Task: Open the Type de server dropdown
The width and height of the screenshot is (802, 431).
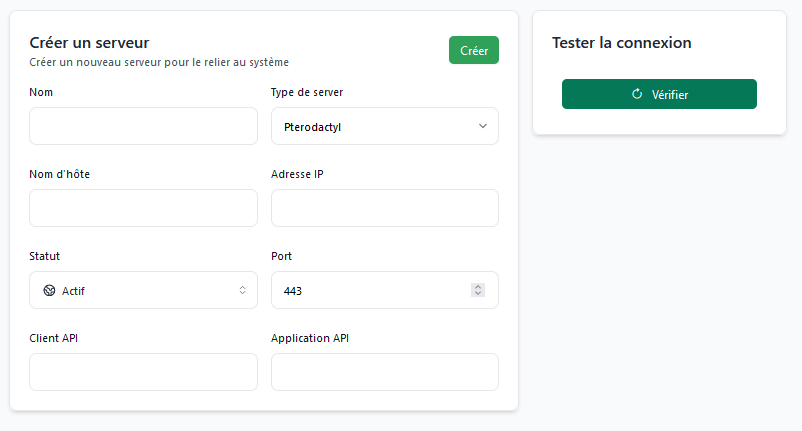Action: point(384,127)
